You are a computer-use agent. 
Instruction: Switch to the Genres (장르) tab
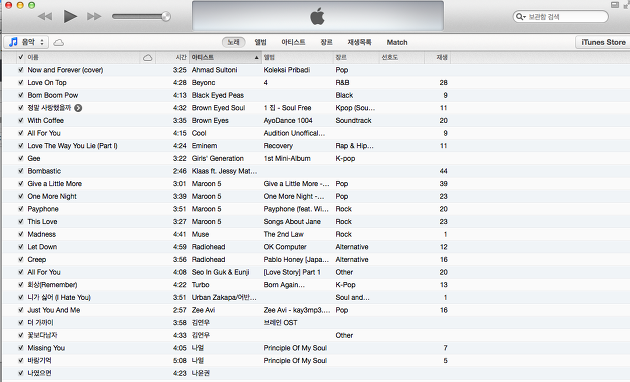pos(326,42)
